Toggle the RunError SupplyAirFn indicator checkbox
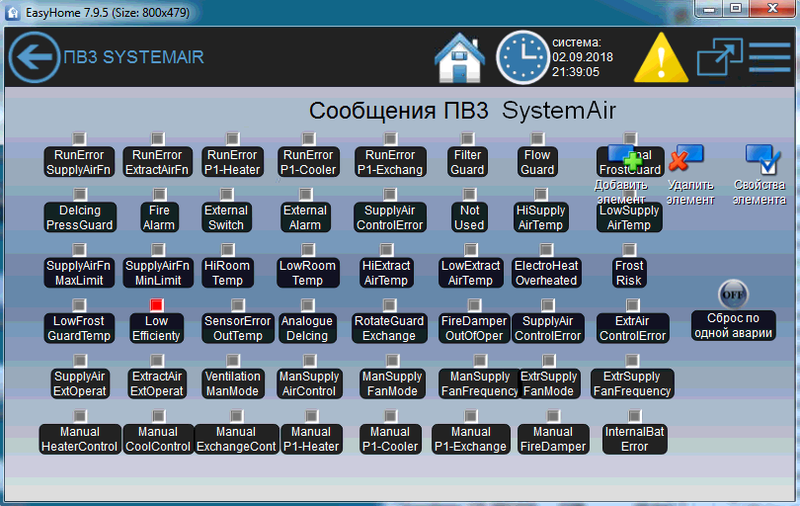 [80, 138]
